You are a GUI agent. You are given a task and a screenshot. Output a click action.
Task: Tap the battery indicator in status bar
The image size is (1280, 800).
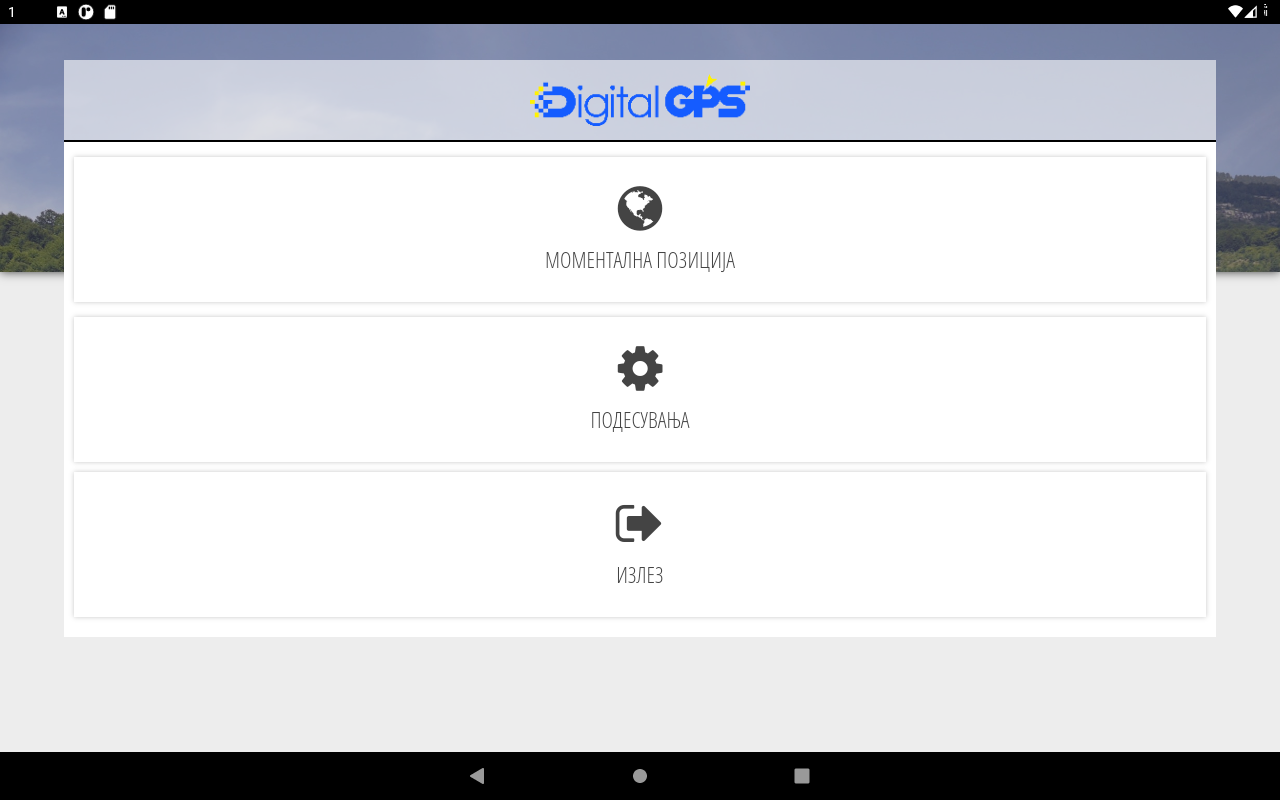click(x=1266, y=12)
